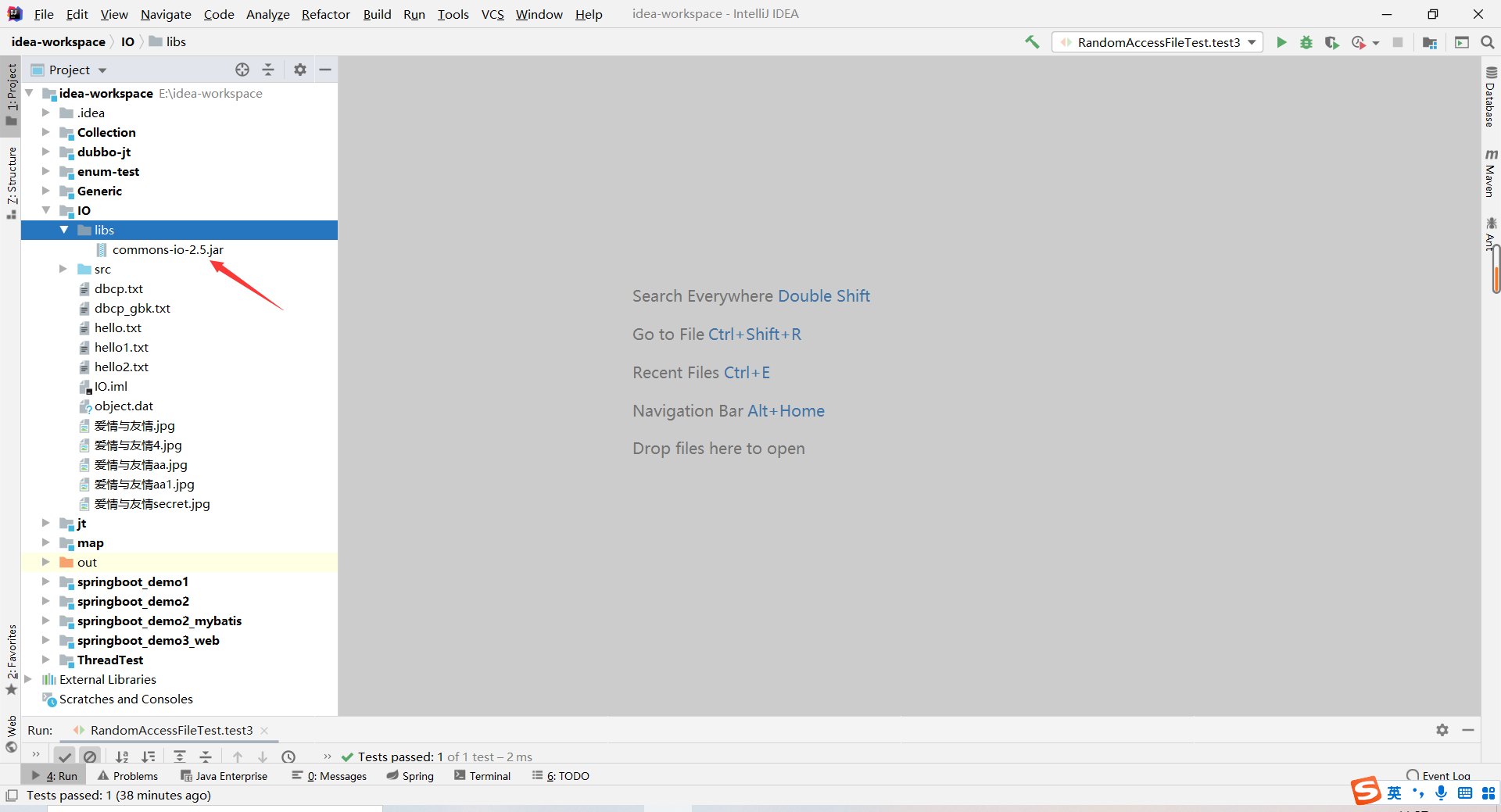This screenshot has width=1501, height=812.
Task: Open Project Structure from the toolbar
Action: point(1430,42)
